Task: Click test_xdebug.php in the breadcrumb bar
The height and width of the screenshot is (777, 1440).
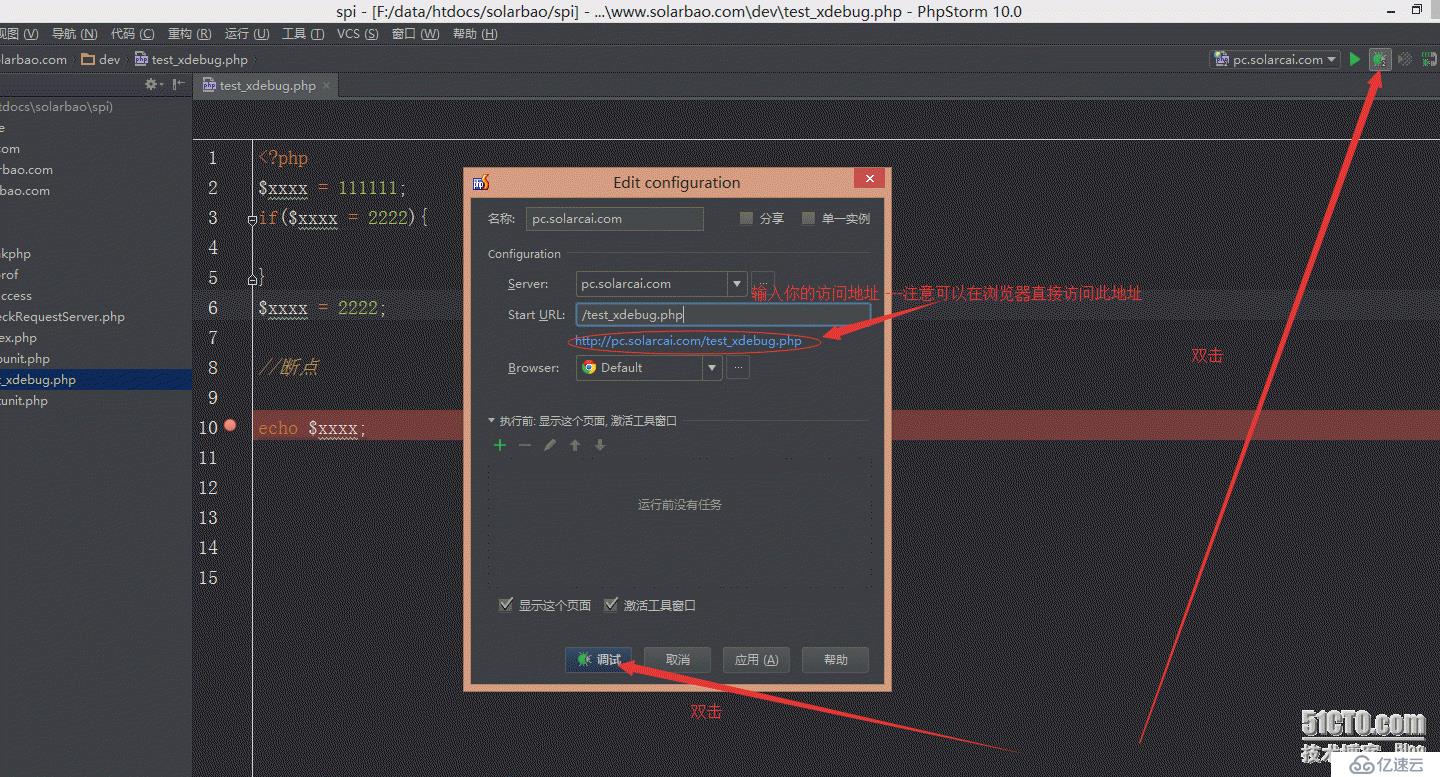Action: pos(191,60)
